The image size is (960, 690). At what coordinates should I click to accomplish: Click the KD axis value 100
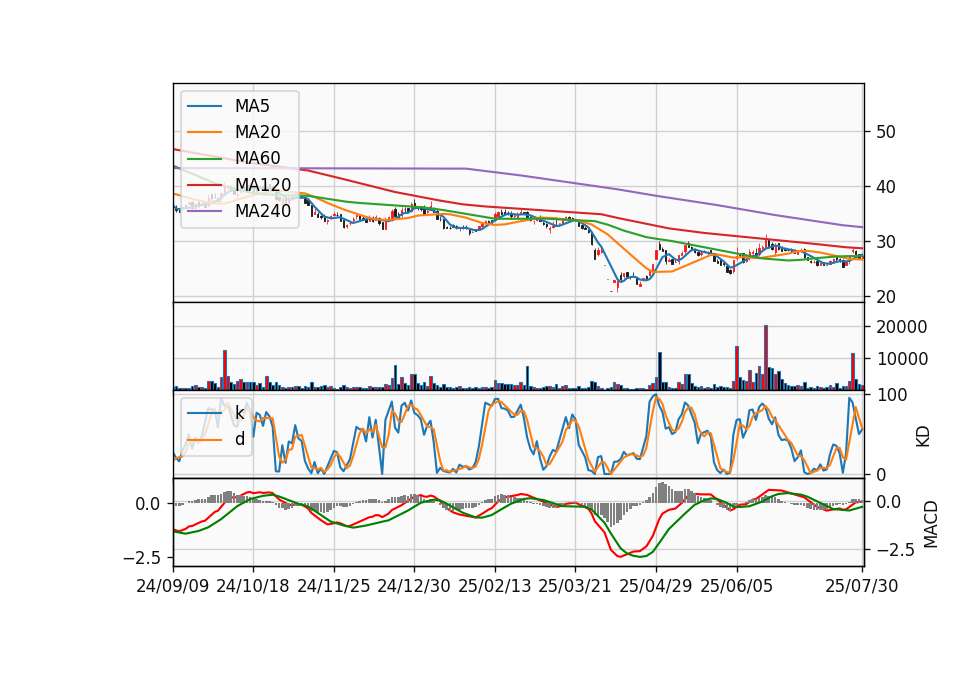[891, 395]
